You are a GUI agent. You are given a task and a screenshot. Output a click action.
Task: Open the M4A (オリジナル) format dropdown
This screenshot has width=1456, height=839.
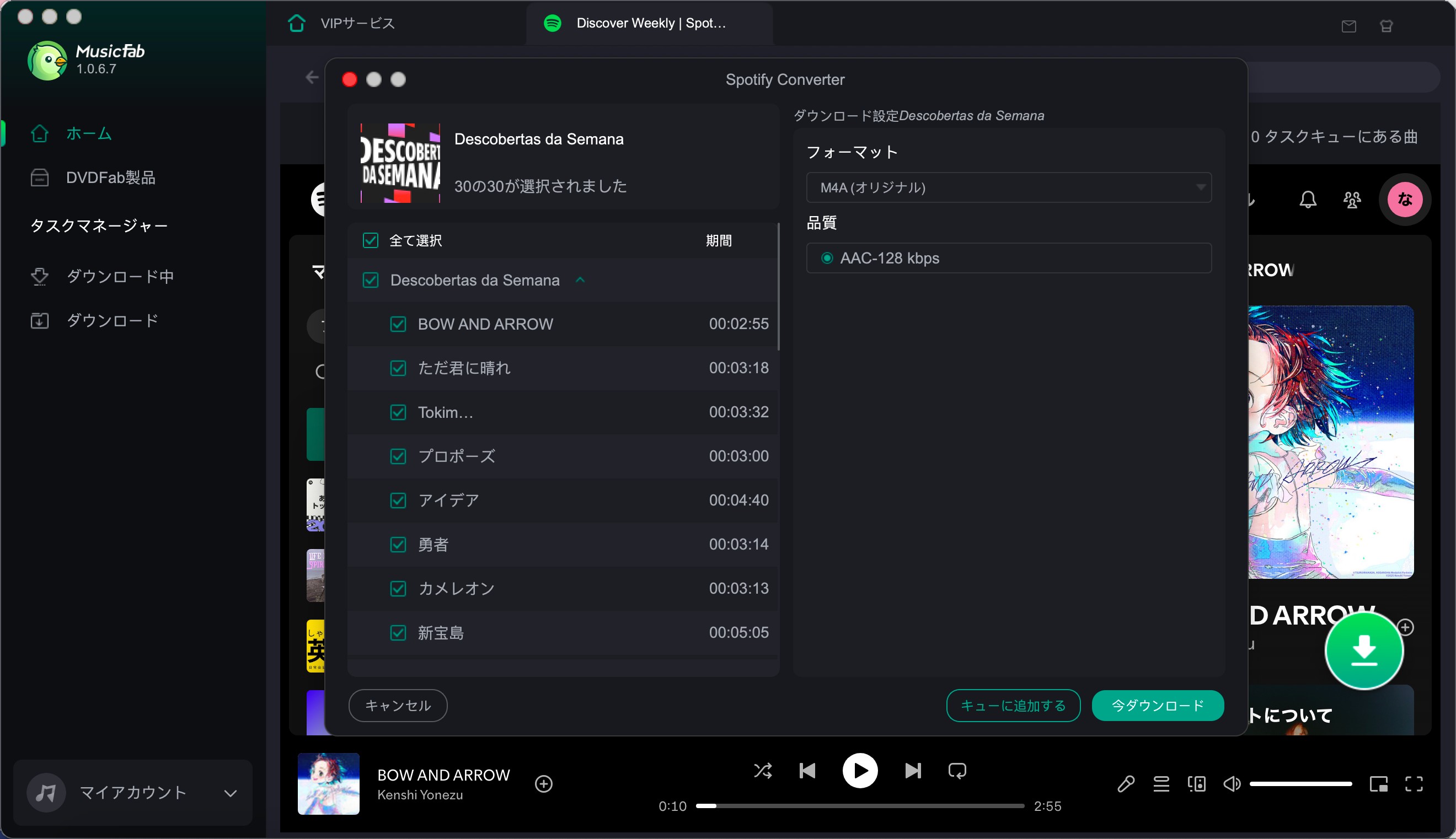(1009, 187)
